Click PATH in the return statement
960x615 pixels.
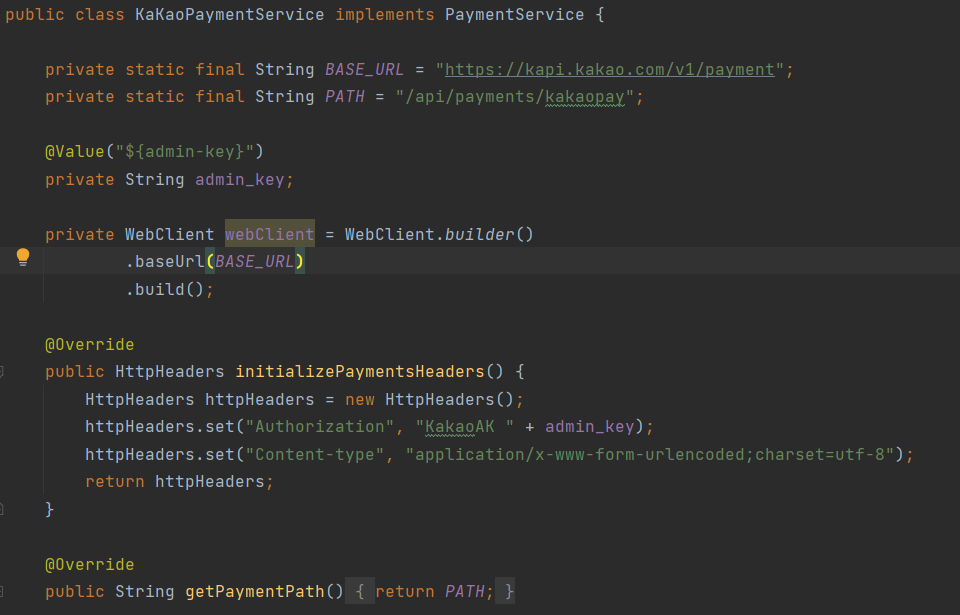point(465,591)
